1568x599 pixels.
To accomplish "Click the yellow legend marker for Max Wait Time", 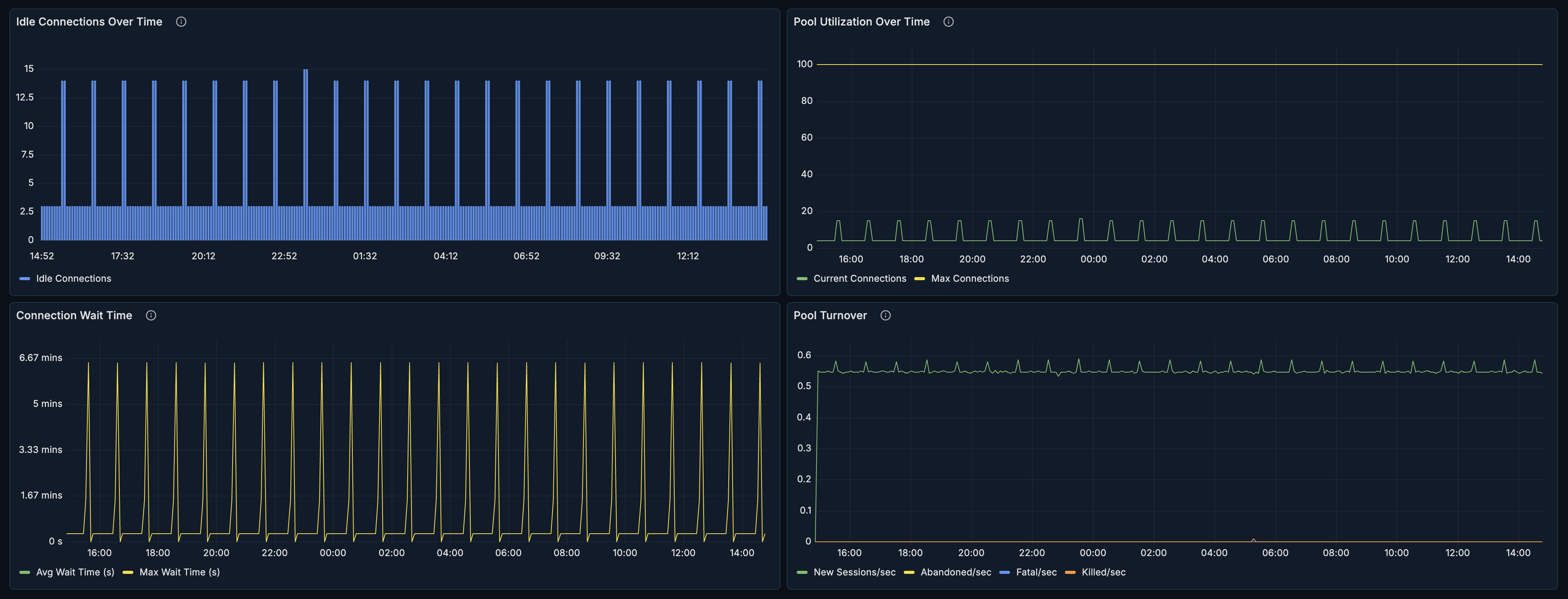I will [127, 572].
